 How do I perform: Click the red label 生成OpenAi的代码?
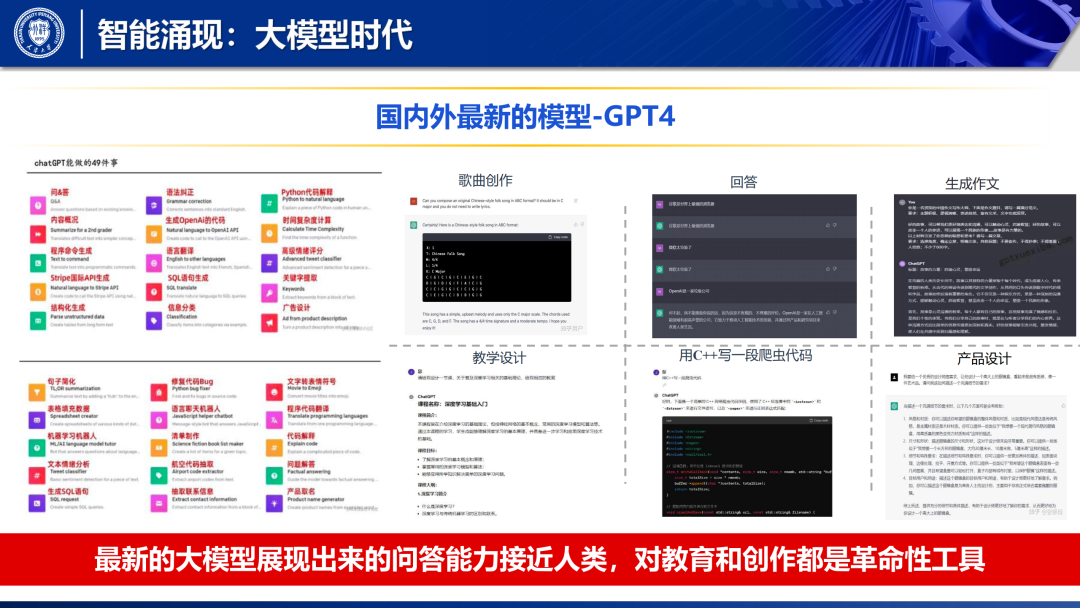pyautogui.click(x=195, y=220)
